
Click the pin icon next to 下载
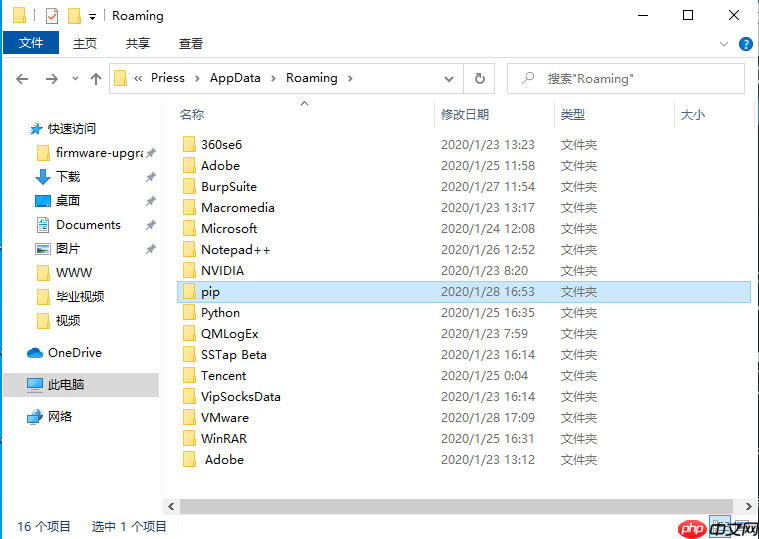(x=151, y=177)
